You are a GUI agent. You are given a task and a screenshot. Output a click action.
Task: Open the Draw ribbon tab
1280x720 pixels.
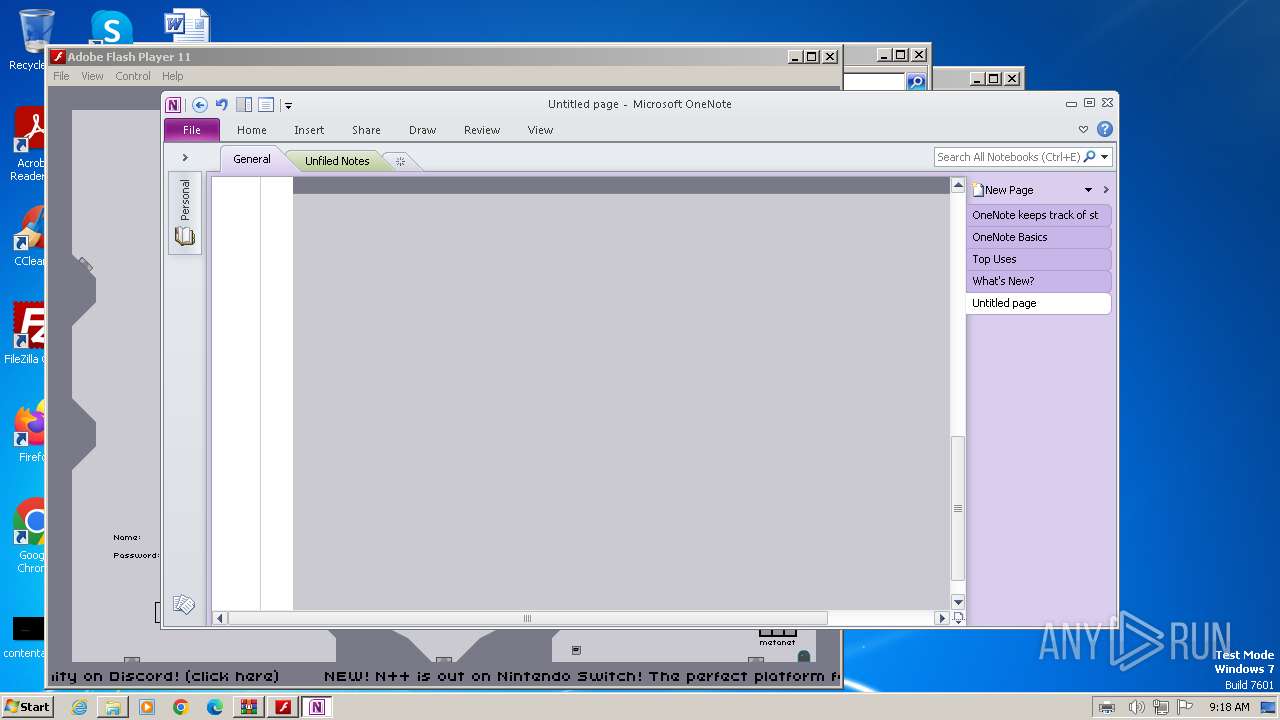(x=423, y=130)
